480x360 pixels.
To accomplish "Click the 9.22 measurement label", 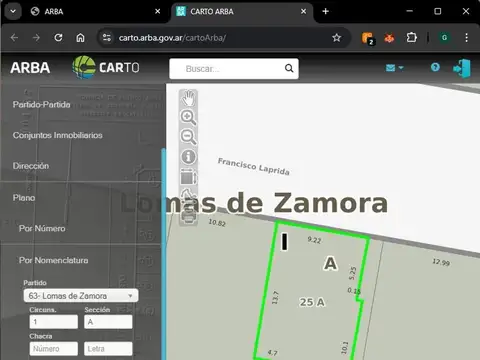I will coord(314,240).
